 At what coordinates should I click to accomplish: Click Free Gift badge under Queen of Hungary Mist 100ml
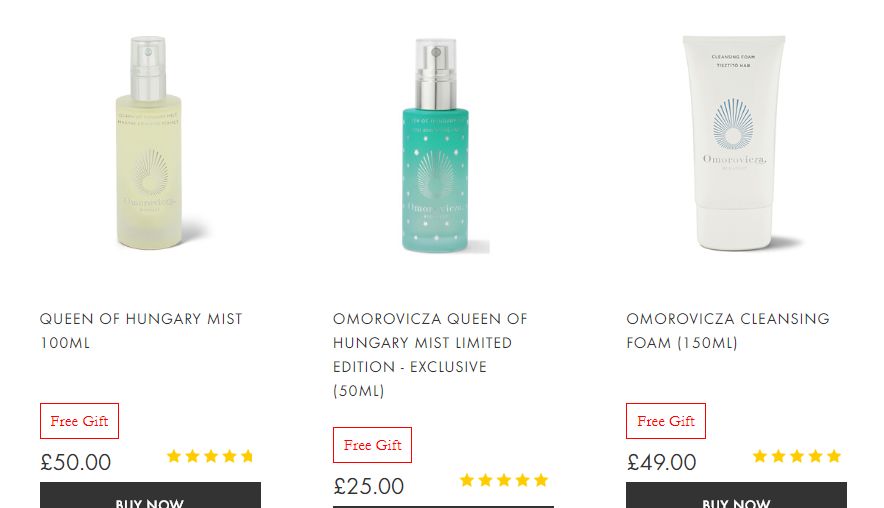coord(79,421)
